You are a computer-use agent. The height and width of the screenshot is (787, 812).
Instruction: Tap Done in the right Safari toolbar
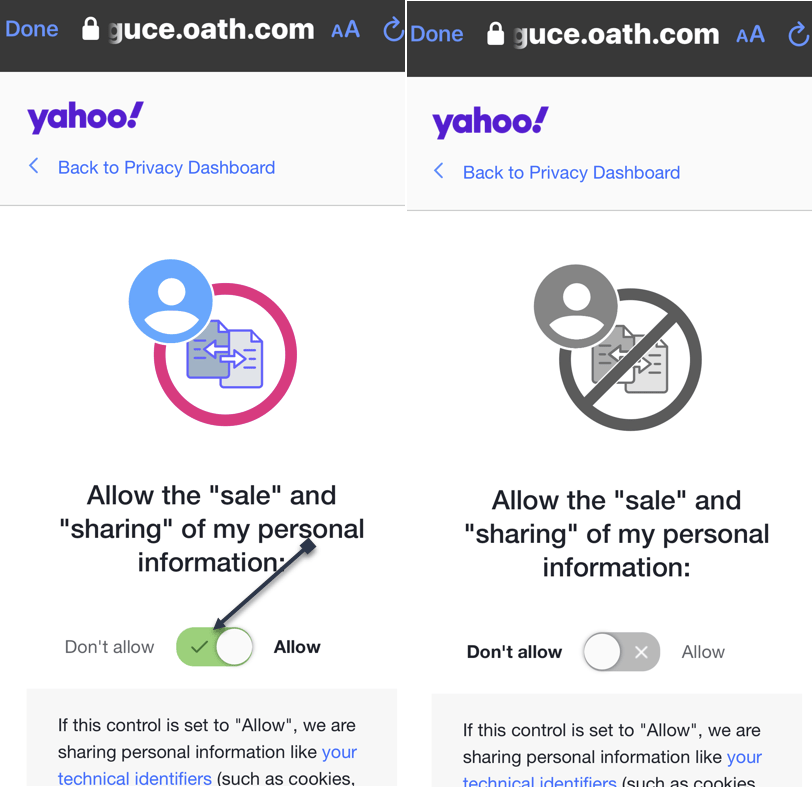[435, 33]
